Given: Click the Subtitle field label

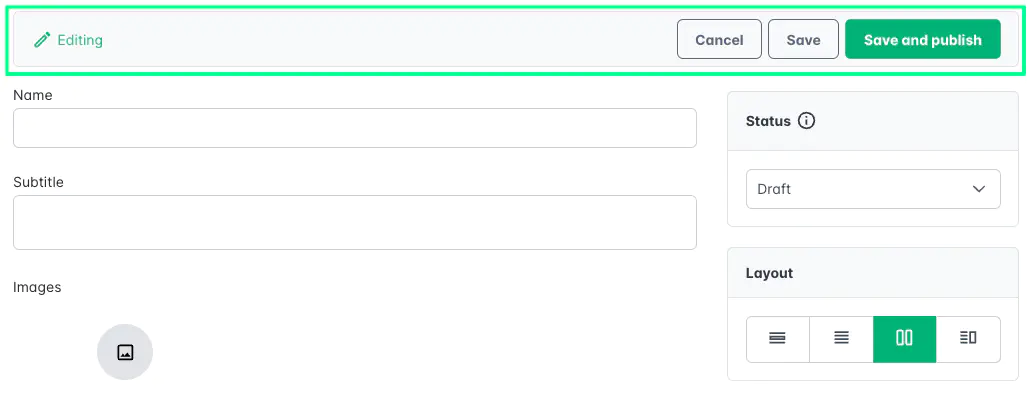Looking at the screenshot, I should (38, 182).
